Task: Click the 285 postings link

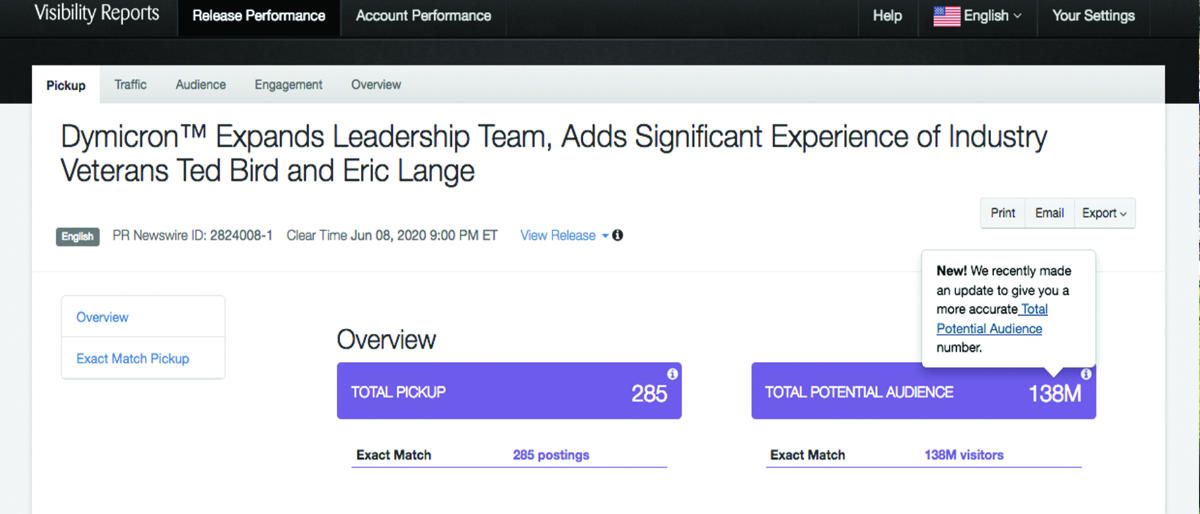Action: [551, 455]
